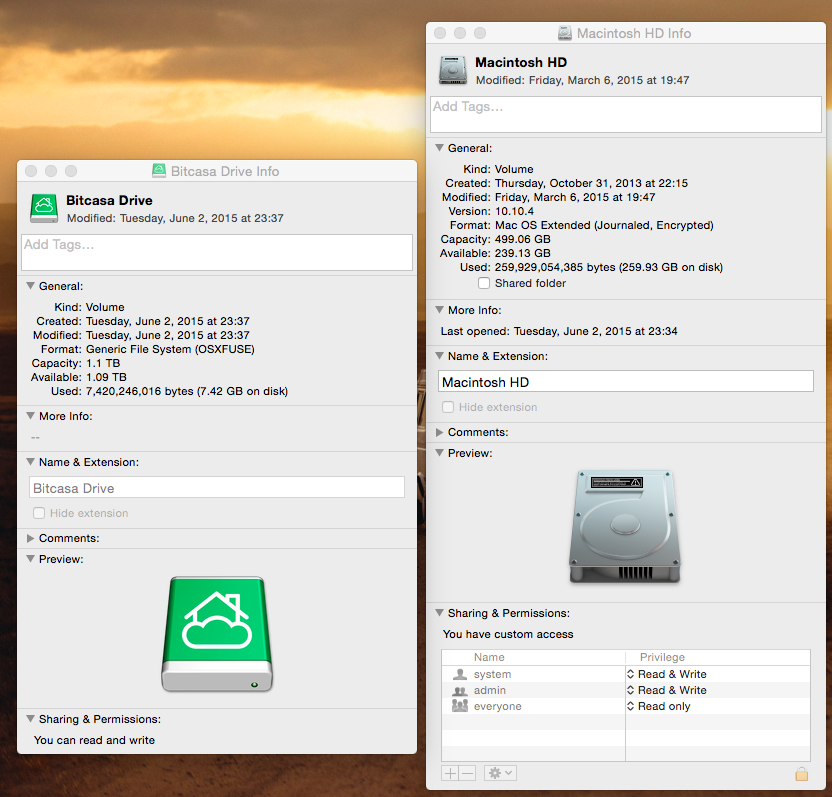
Task: Click the Bitcasa title bar proxy icon
Action: click(x=159, y=170)
